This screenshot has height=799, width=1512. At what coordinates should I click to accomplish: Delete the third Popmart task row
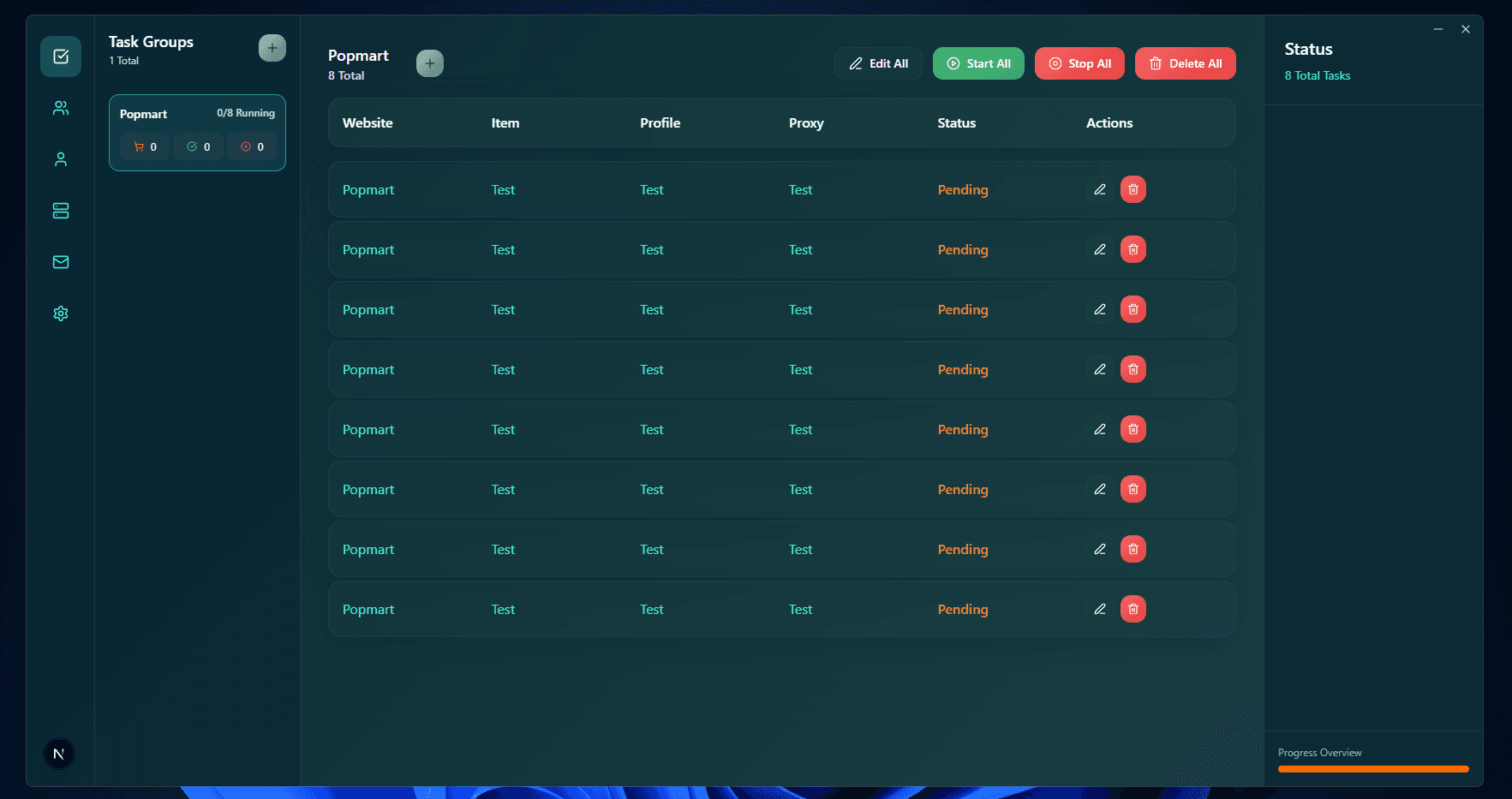pyautogui.click(x=1133, y=309)
